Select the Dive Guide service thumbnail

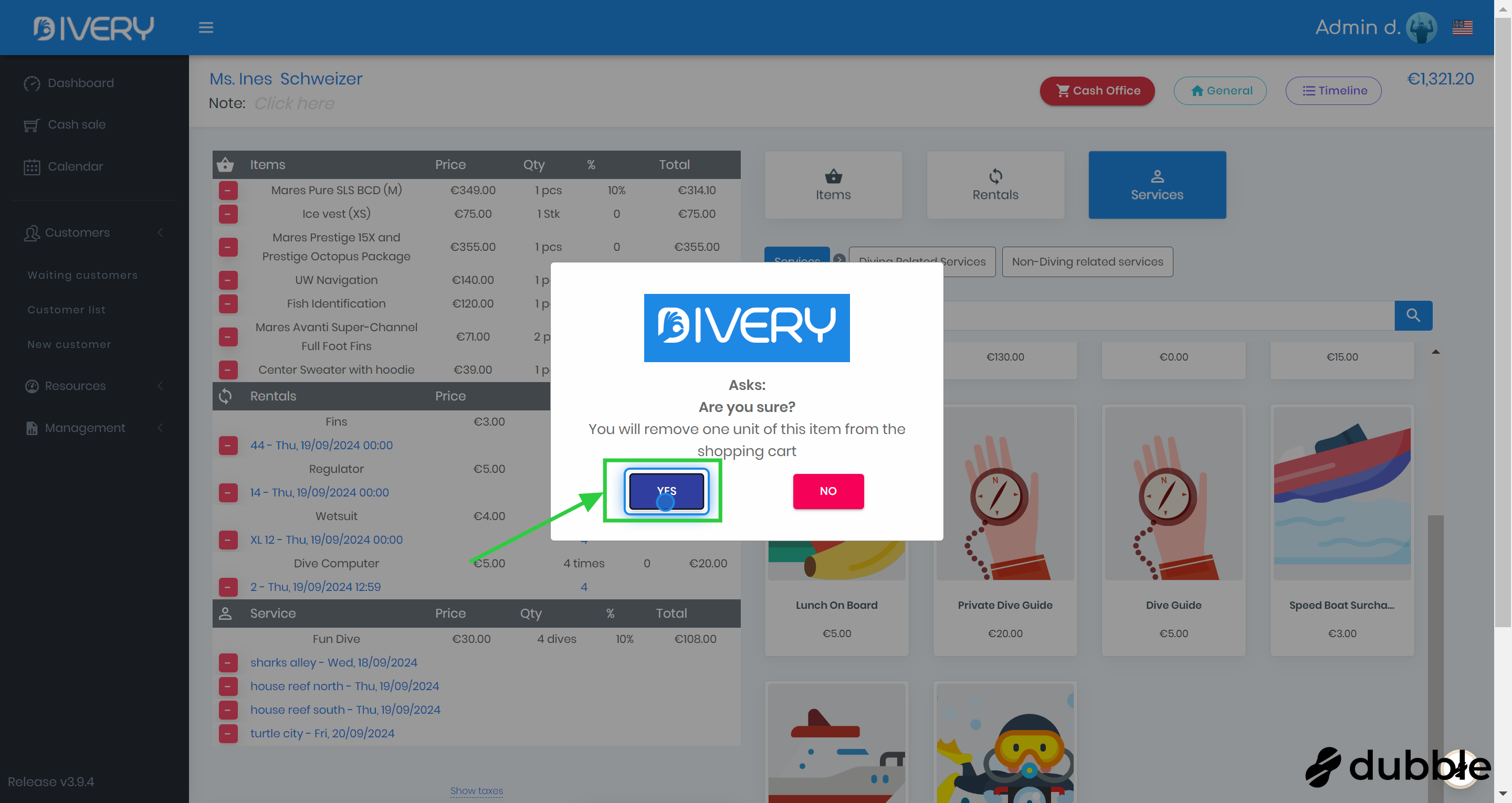1173,493
